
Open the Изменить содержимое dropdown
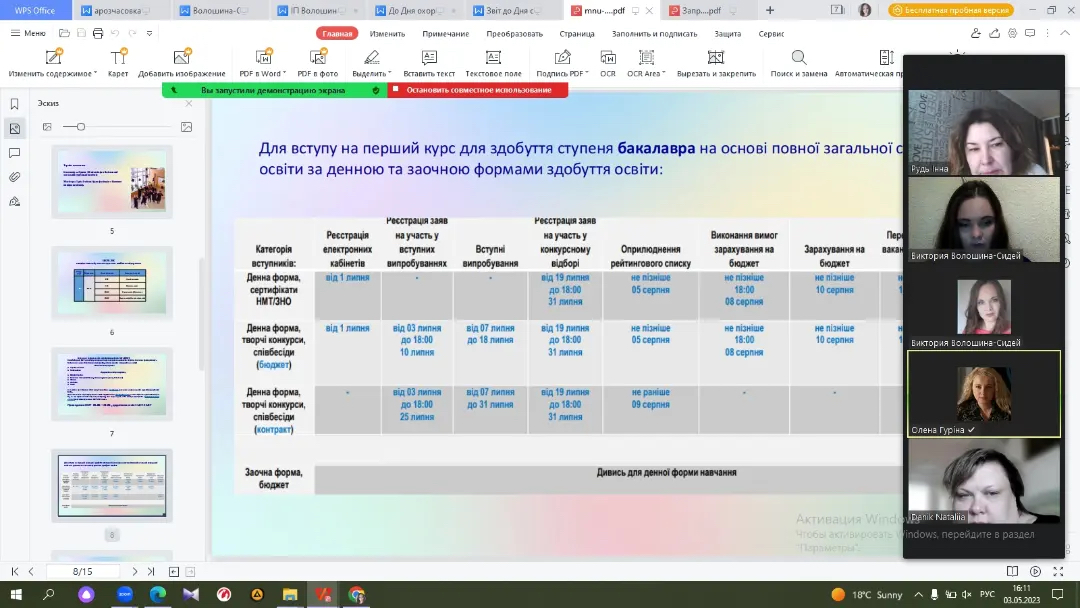point(95,74)
